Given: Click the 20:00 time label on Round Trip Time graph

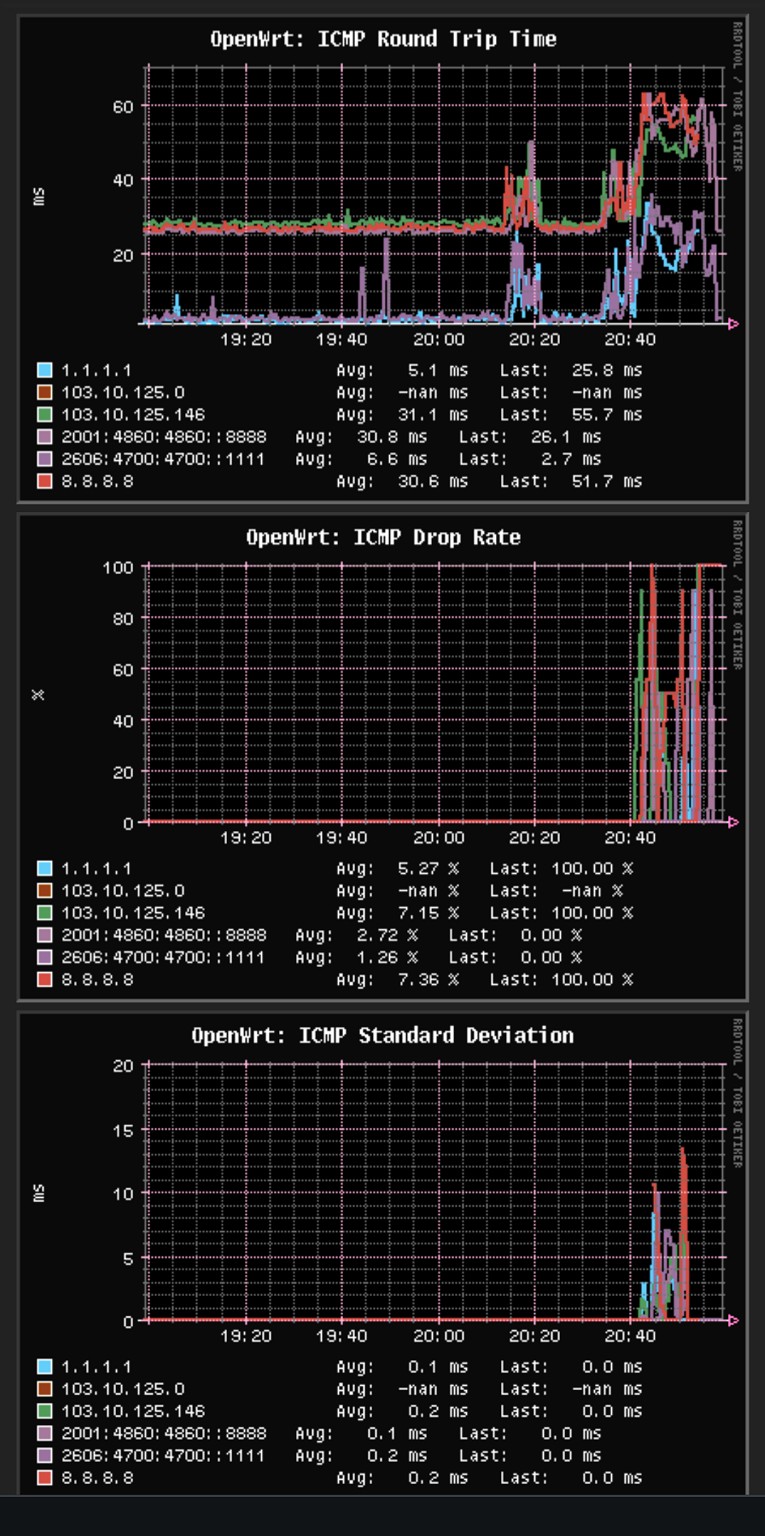Looking at the screenshot, I should pos(438,339).
